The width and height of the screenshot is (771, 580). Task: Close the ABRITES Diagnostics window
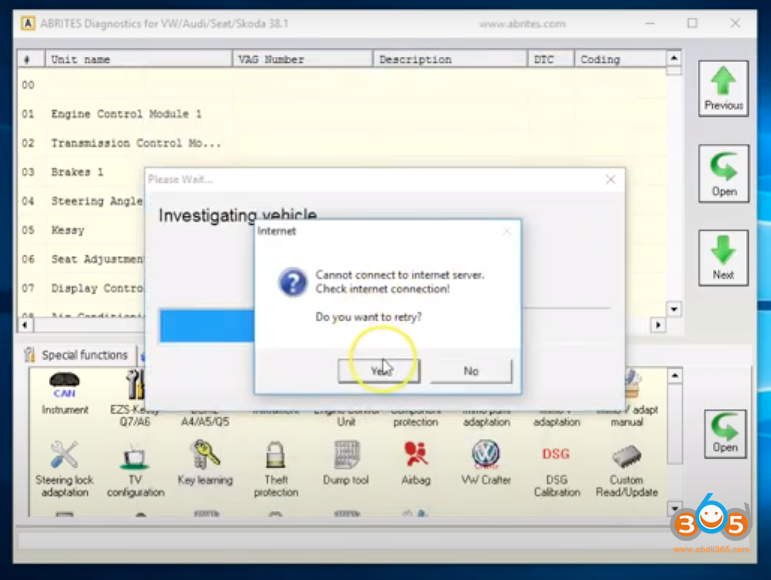point(735,23)
